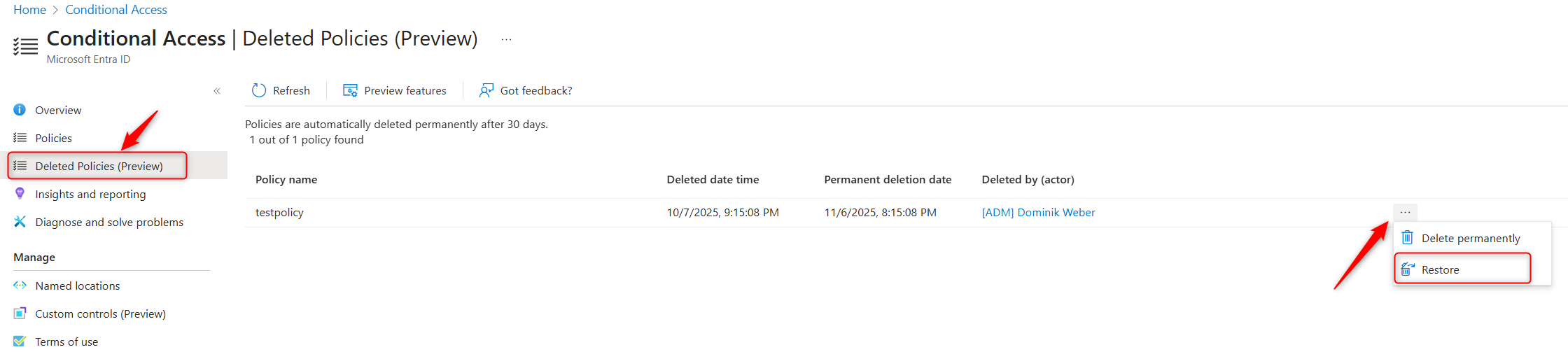Select Policies in the left navigation
Screen dimensions: 1568x352
tap(53, 138)
